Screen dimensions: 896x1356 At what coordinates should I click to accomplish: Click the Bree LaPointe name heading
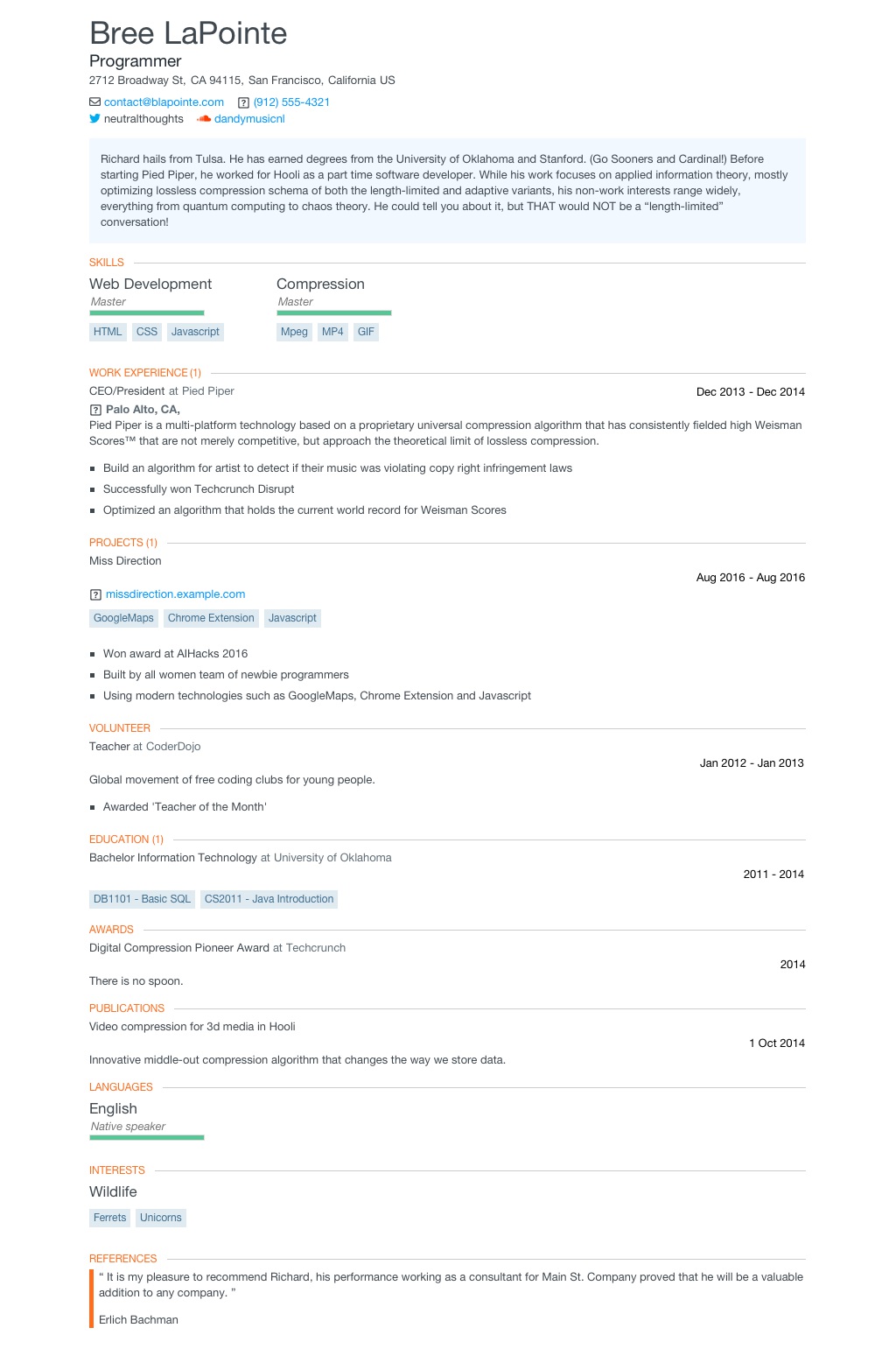tap(188, 33)
